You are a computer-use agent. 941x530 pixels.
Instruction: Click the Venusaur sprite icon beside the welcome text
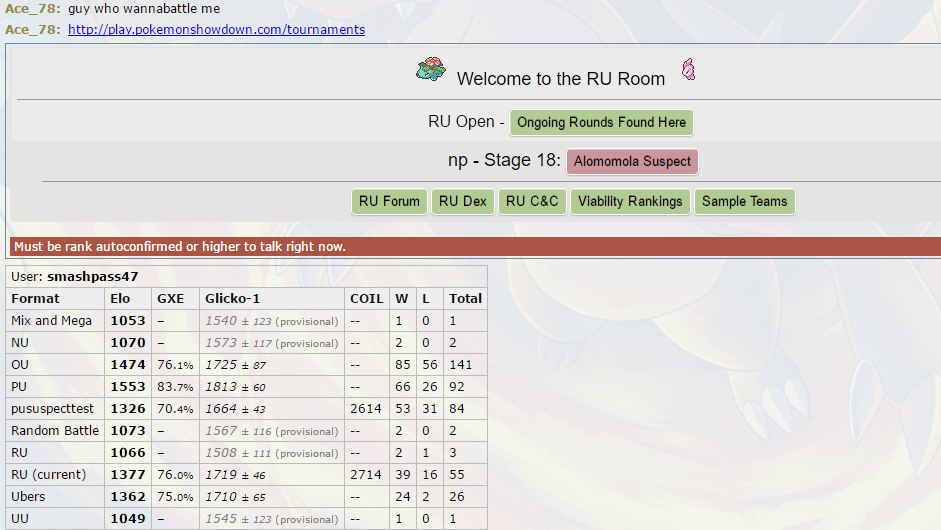tap(431, 70)
